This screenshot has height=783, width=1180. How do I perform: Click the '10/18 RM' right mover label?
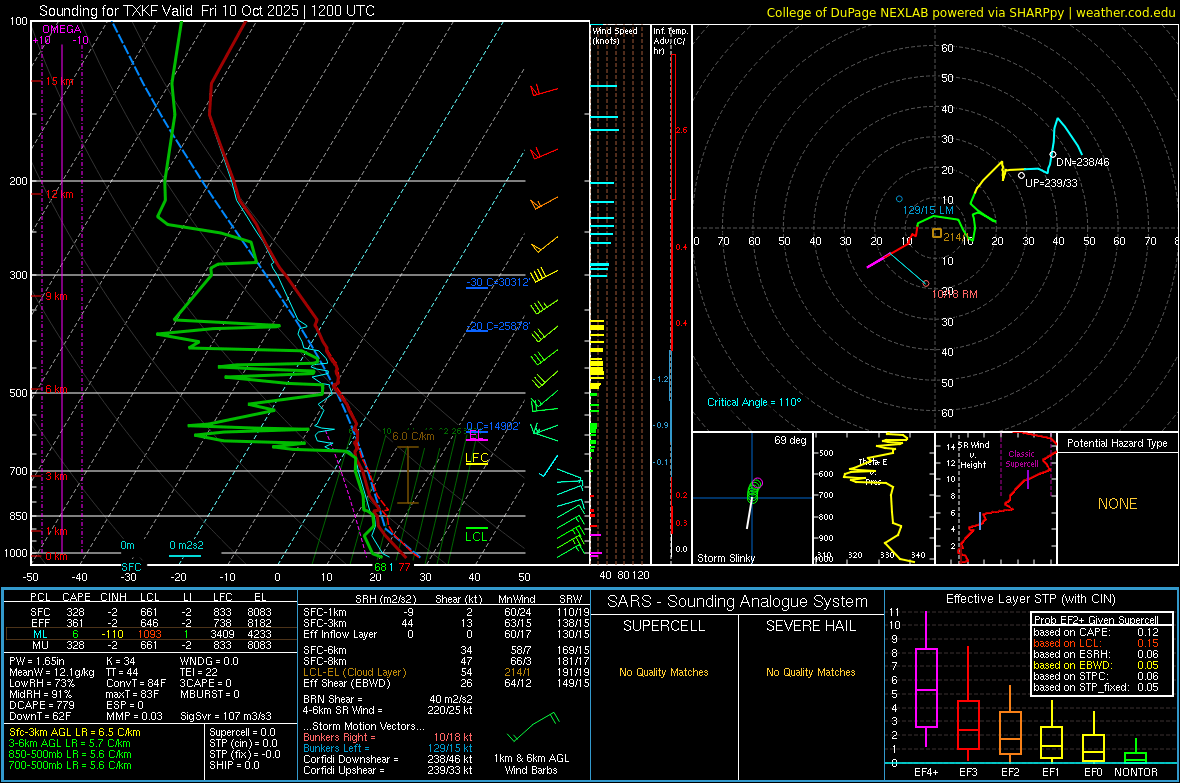tap(954, 294)
